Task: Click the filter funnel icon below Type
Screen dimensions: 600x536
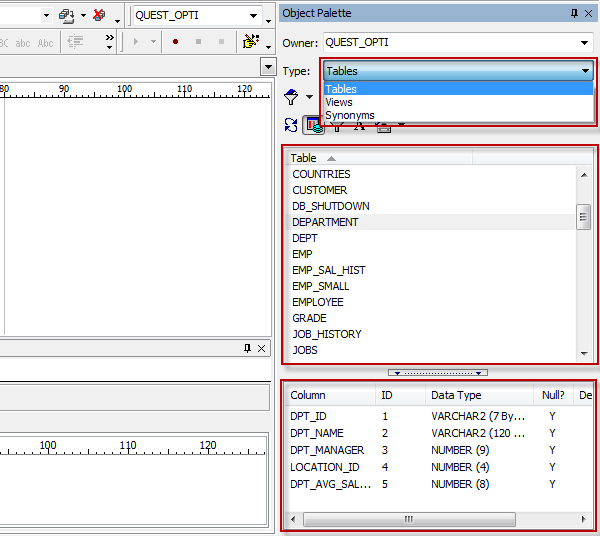Action: click(x=292, y=97)
